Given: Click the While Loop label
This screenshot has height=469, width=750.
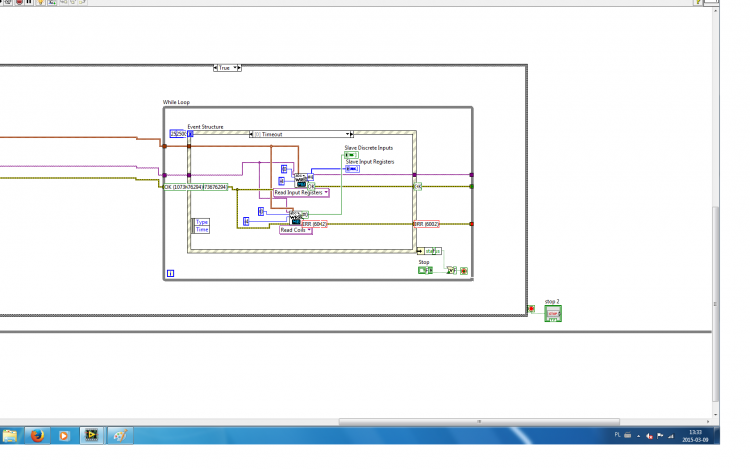Looking at the screenshot, I should tap(176, 102).
